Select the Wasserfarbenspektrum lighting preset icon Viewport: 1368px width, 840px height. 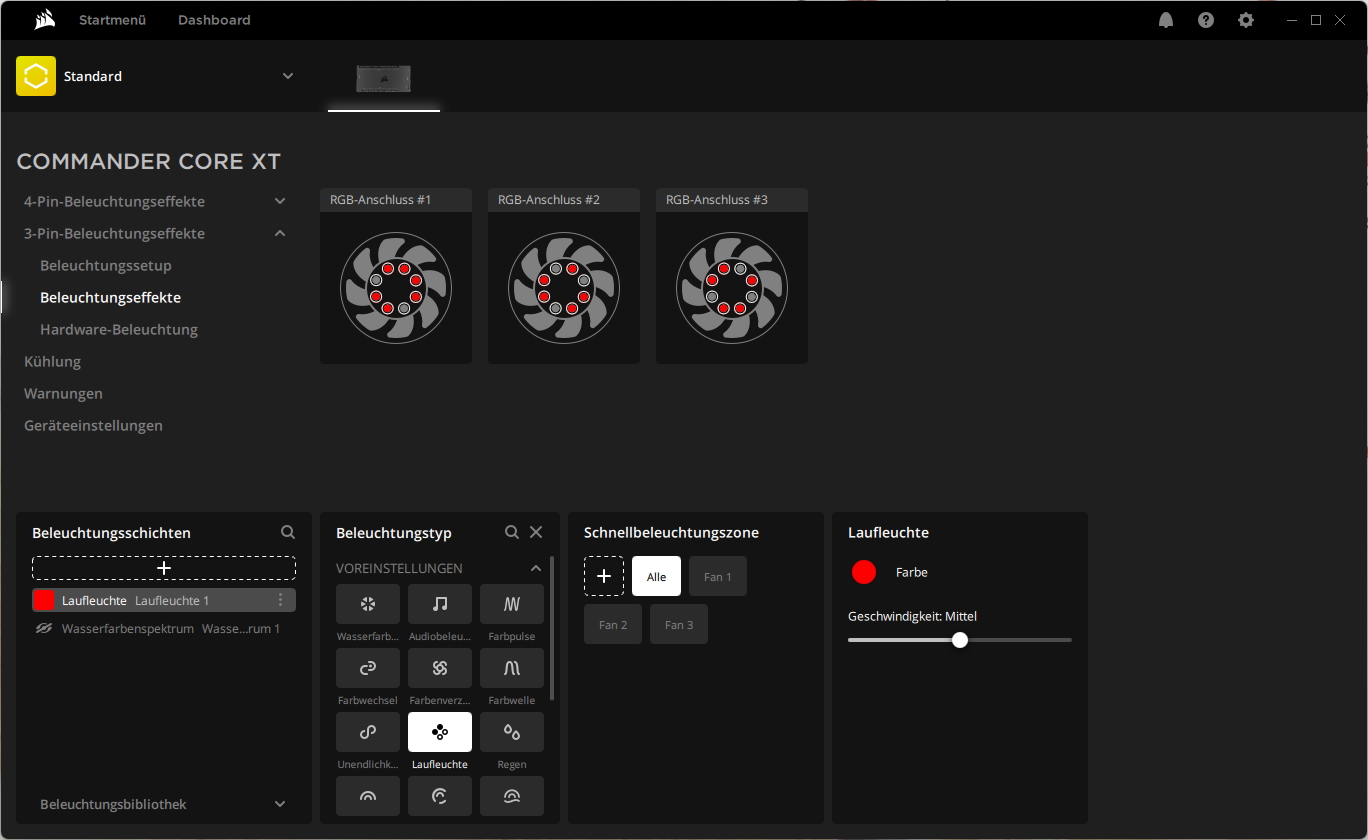coord(368,604)
